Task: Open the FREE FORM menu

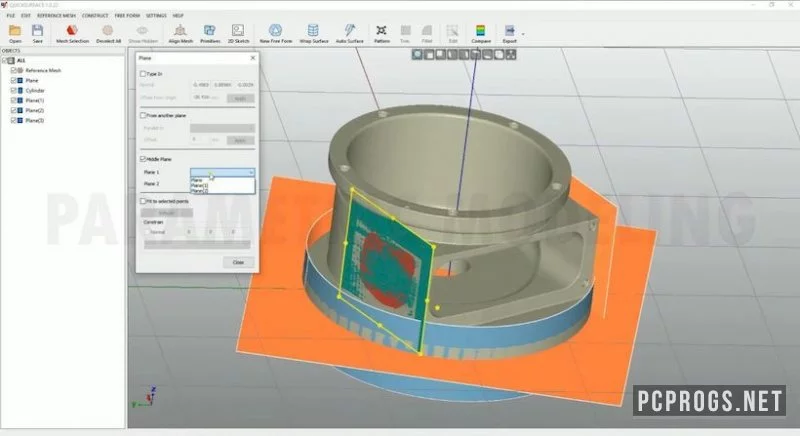Action: [127, 16]
